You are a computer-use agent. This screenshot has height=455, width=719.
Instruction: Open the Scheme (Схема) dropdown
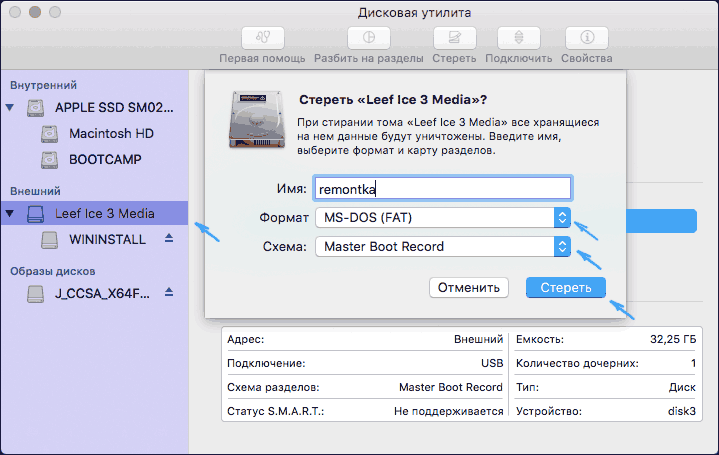442,246
